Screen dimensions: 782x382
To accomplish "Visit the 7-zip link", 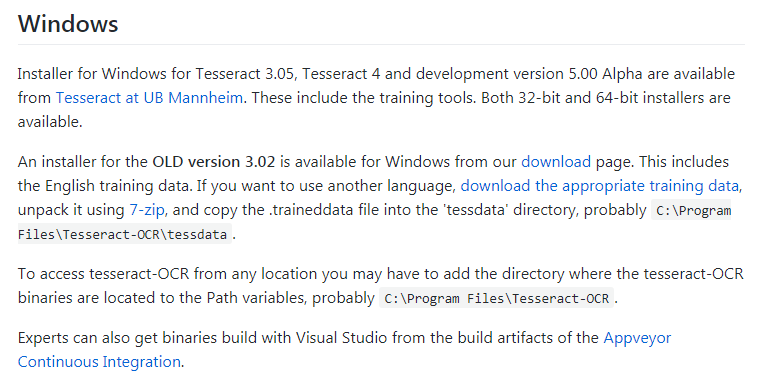I will pos(147,210).
